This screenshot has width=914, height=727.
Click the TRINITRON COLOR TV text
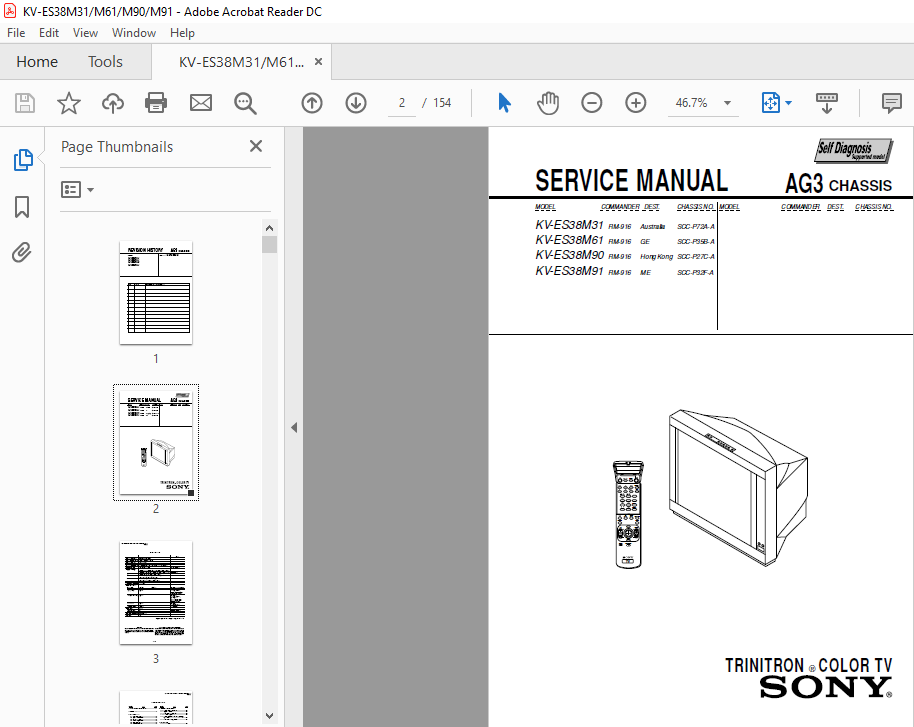pos(808,665)
